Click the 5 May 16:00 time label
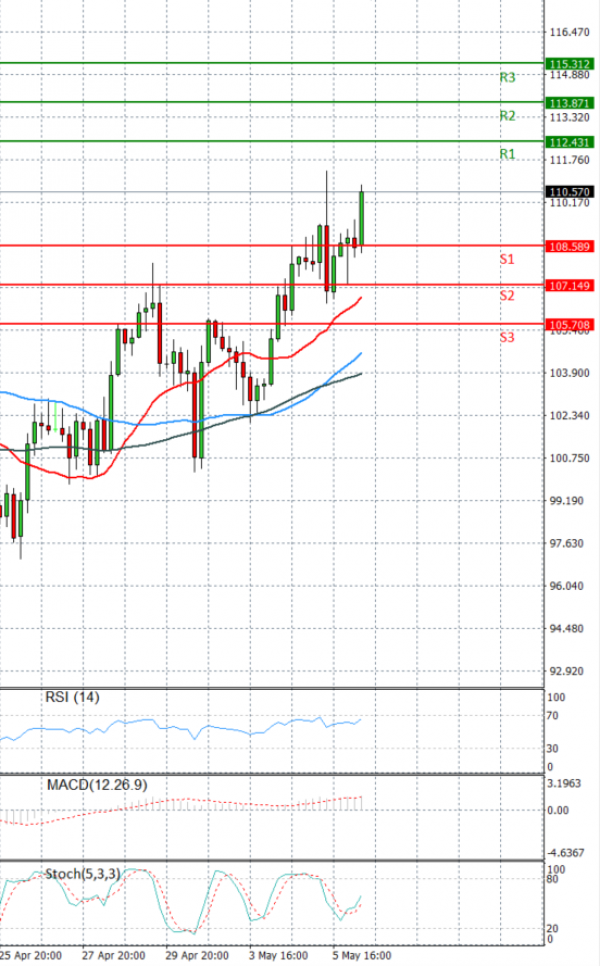The height and width of the screenshot is (966, 600). [362, 956]
